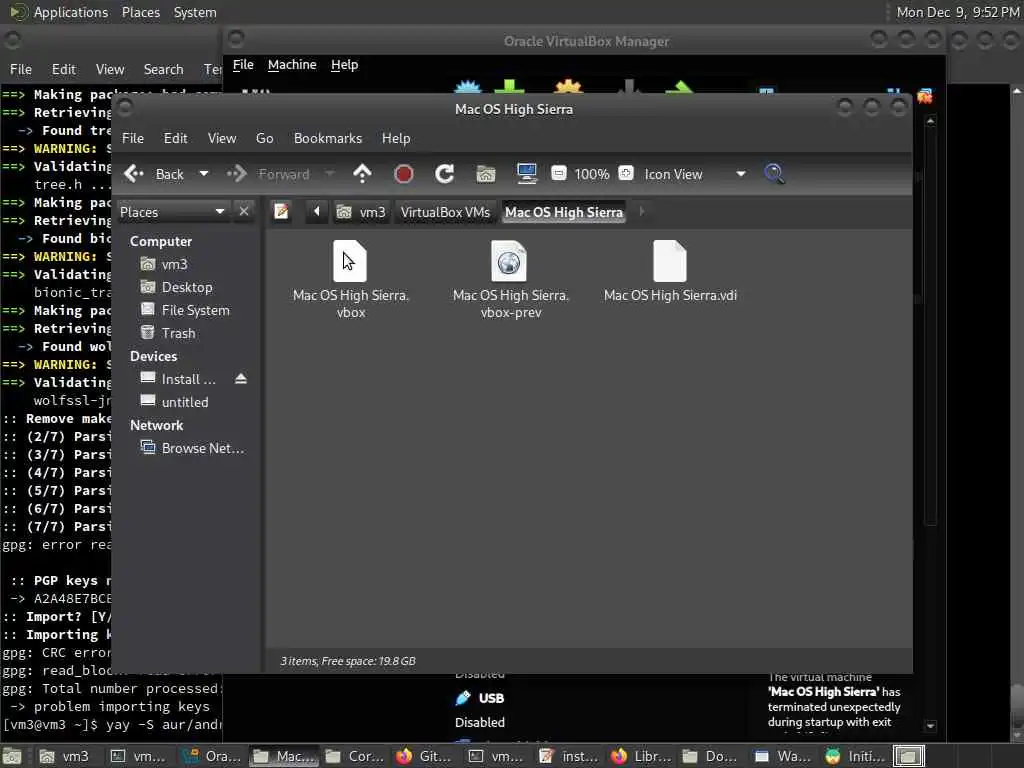Image resolution: width=1024 pixels, height=768 pixels.
Task: Click the path bar right scroll arrow
Action: coord(641,212)
